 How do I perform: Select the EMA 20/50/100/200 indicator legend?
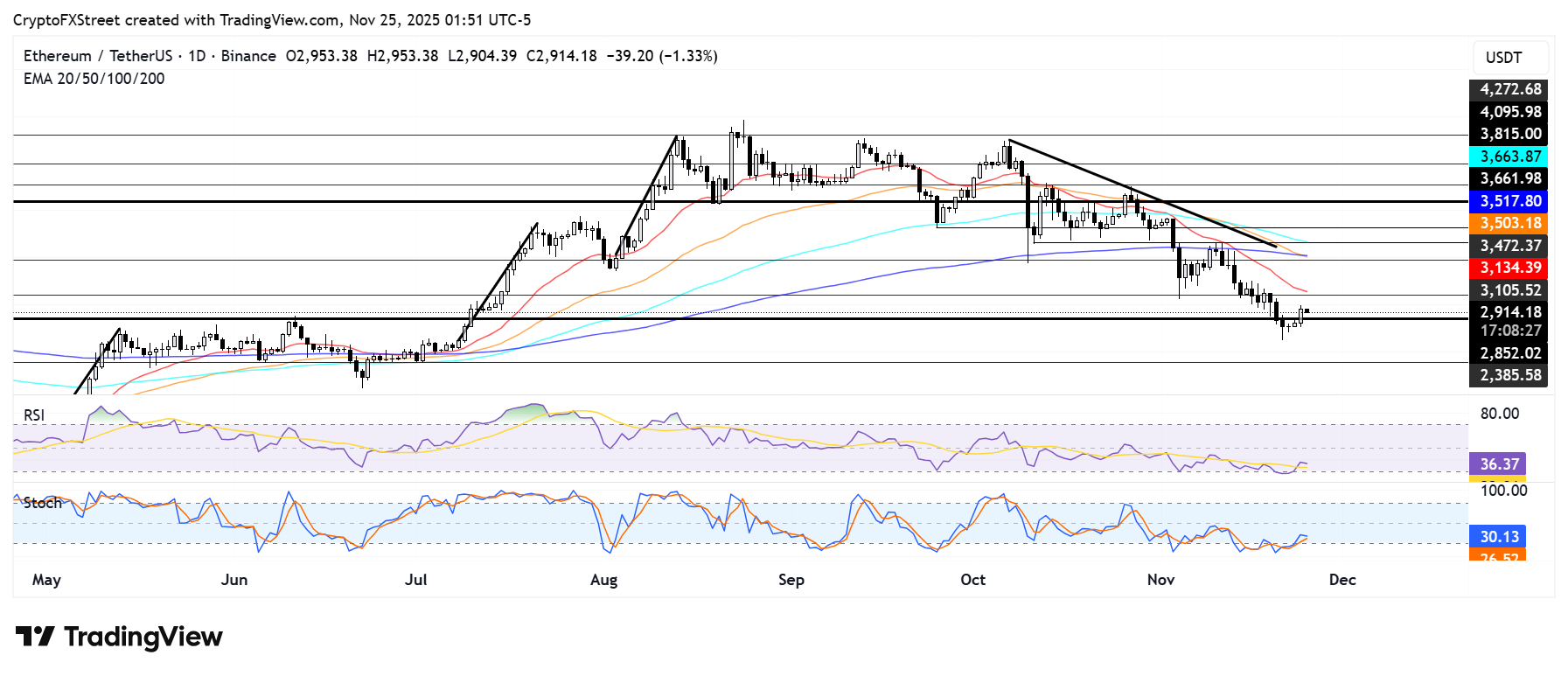pyautogui.click(x=94, y=79)
